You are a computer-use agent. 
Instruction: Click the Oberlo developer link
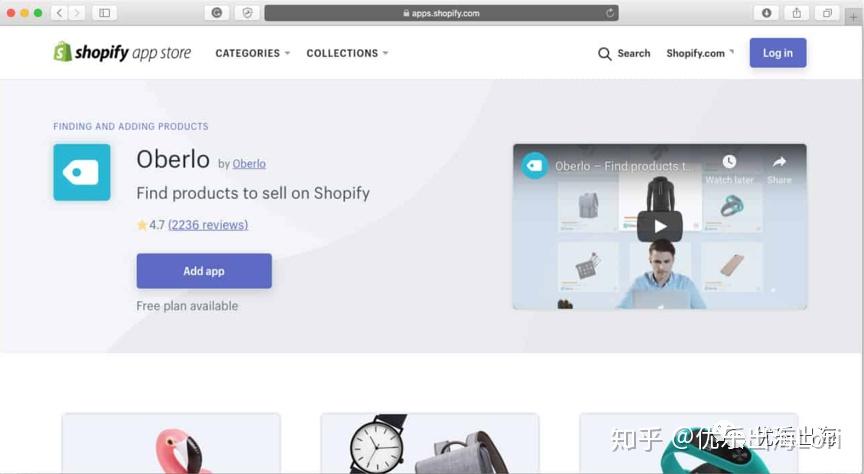(249, 164)
